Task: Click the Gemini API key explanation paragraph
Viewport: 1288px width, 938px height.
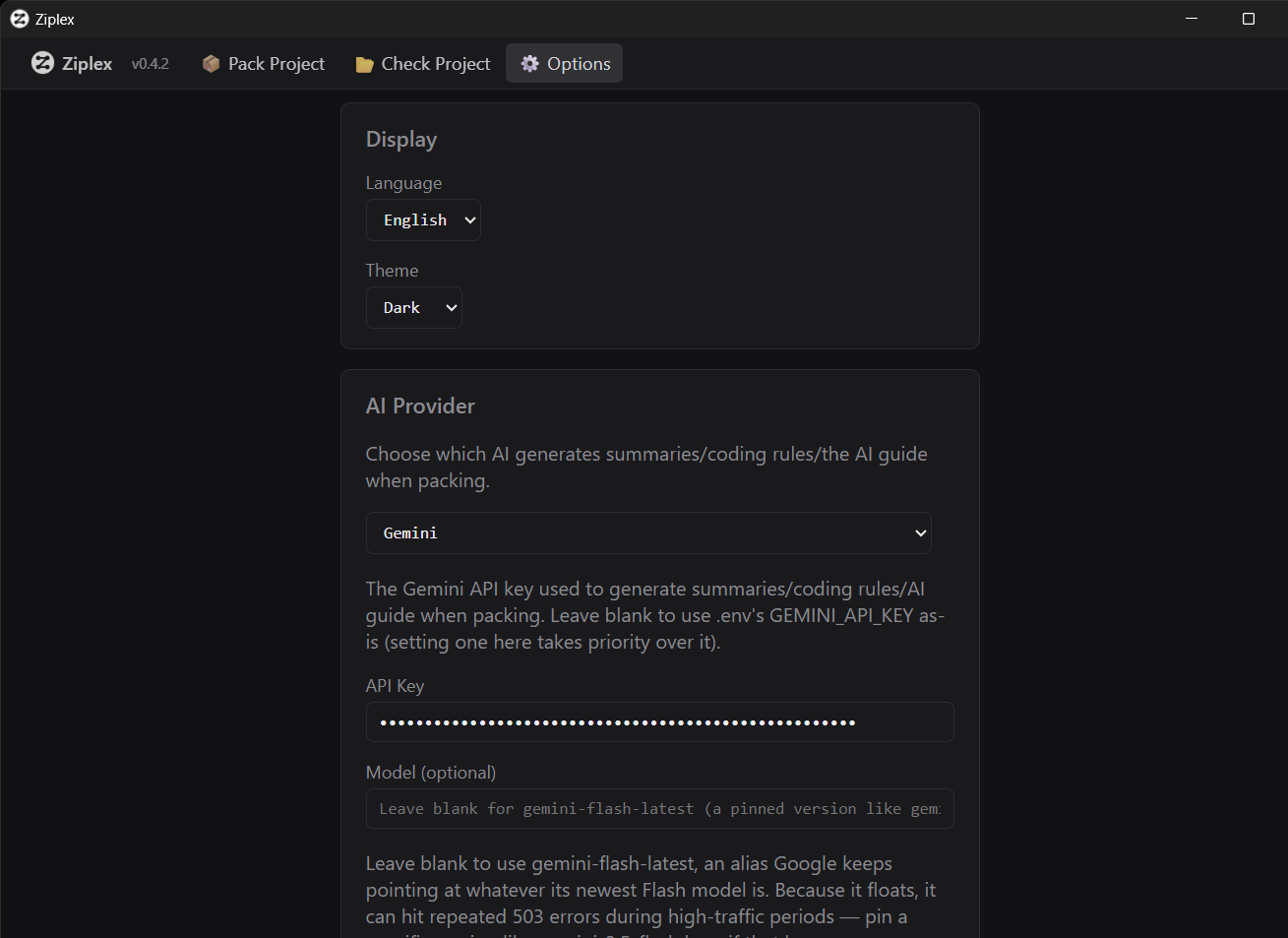Action: pyautogui.click(x=655, y=615)
